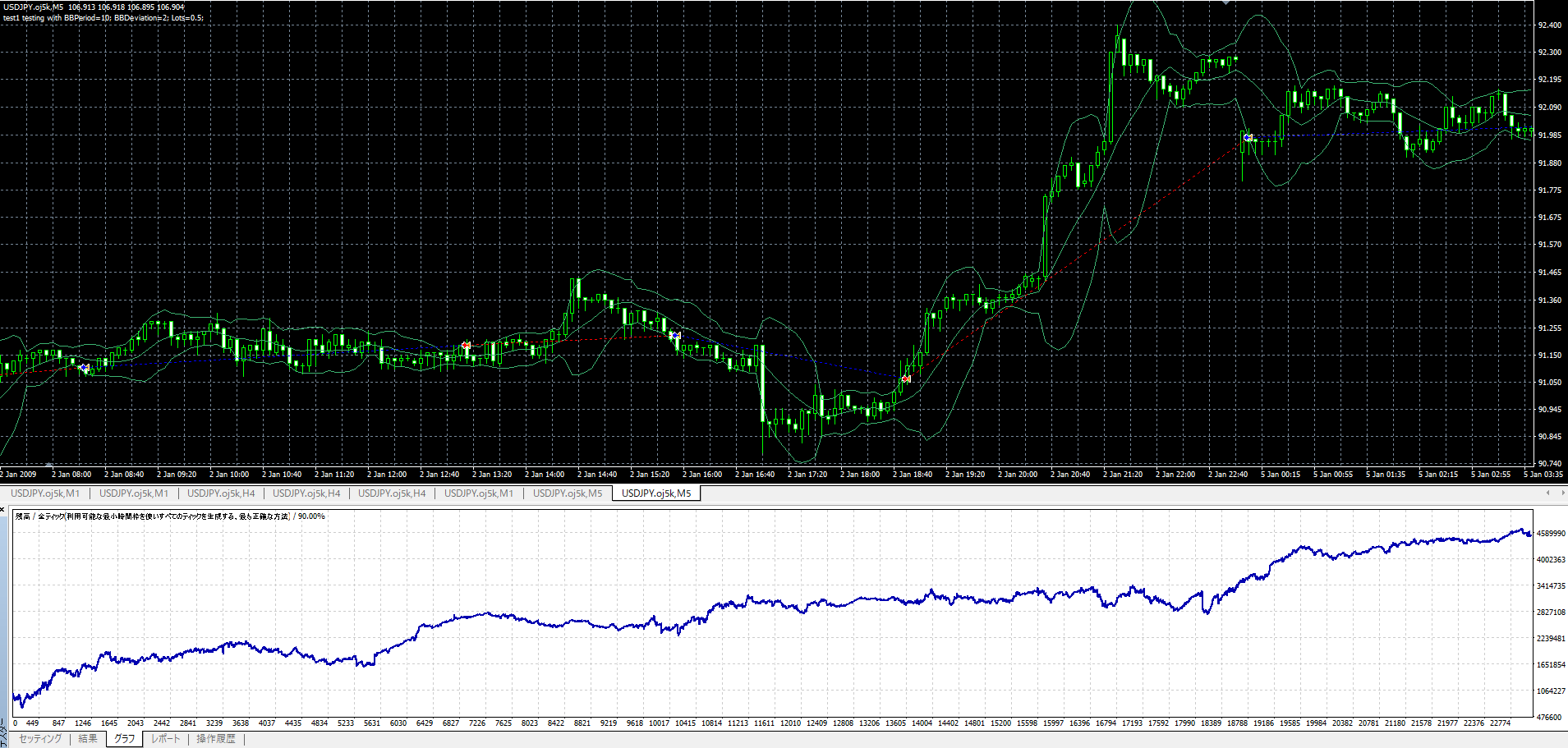Click the chart title USDJPY.oj5k,M5 price header
Screen dimensions: 1568x748
tap(94, 7)
